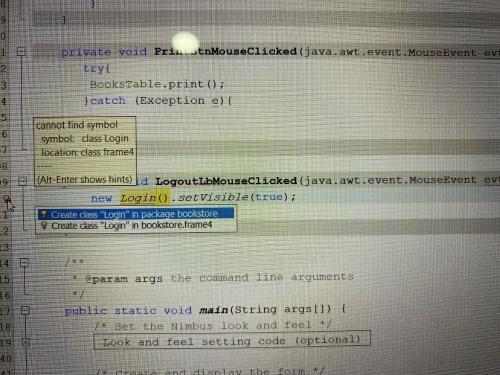This screenshot has height=375, width=500.
Task: Choose Create class "Login" in bookstore.frame4
Action: (136, 226)
